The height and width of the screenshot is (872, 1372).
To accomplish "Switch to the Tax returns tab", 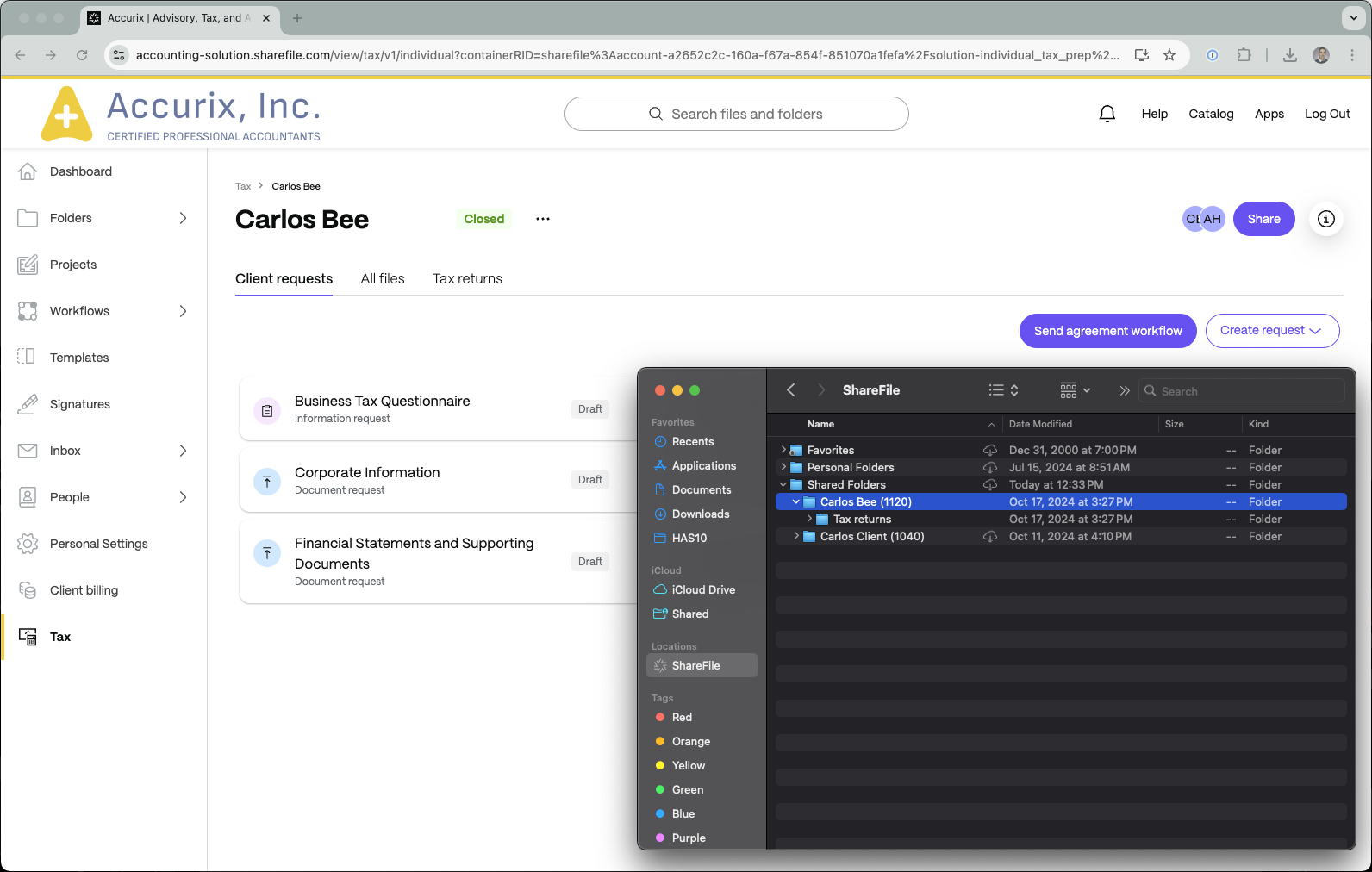I will pyautogui.click(x=467, y=278).
